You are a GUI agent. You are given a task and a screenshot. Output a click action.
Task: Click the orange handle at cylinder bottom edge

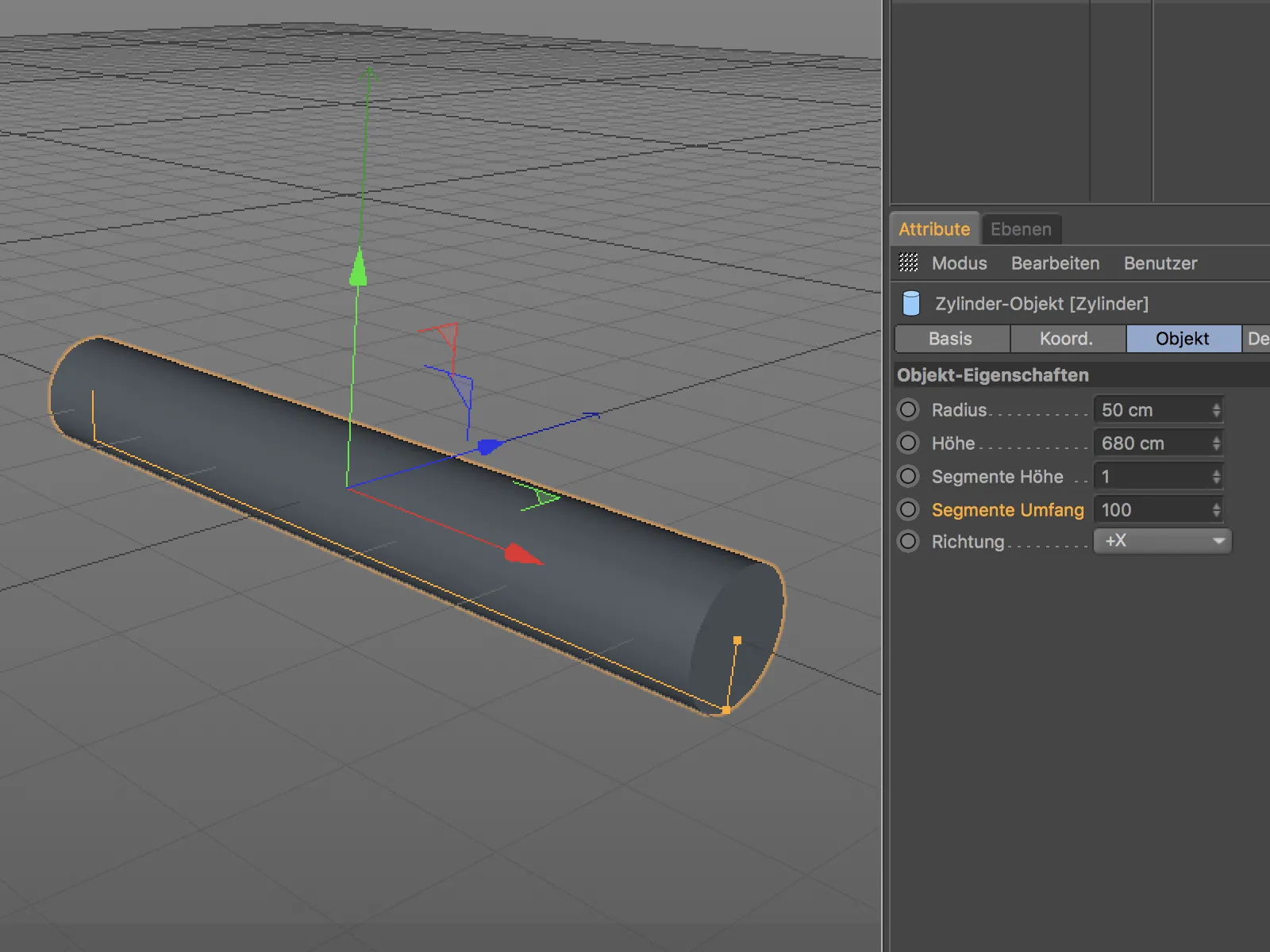tap(726, 710)
